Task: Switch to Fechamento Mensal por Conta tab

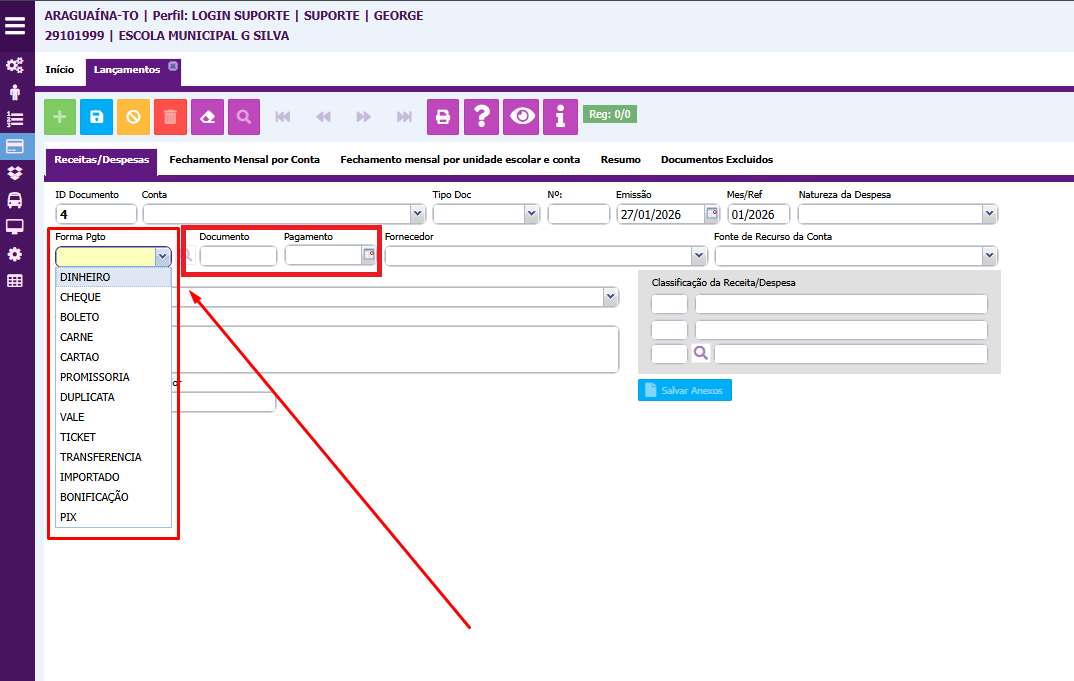Action: tap(245, 160)
